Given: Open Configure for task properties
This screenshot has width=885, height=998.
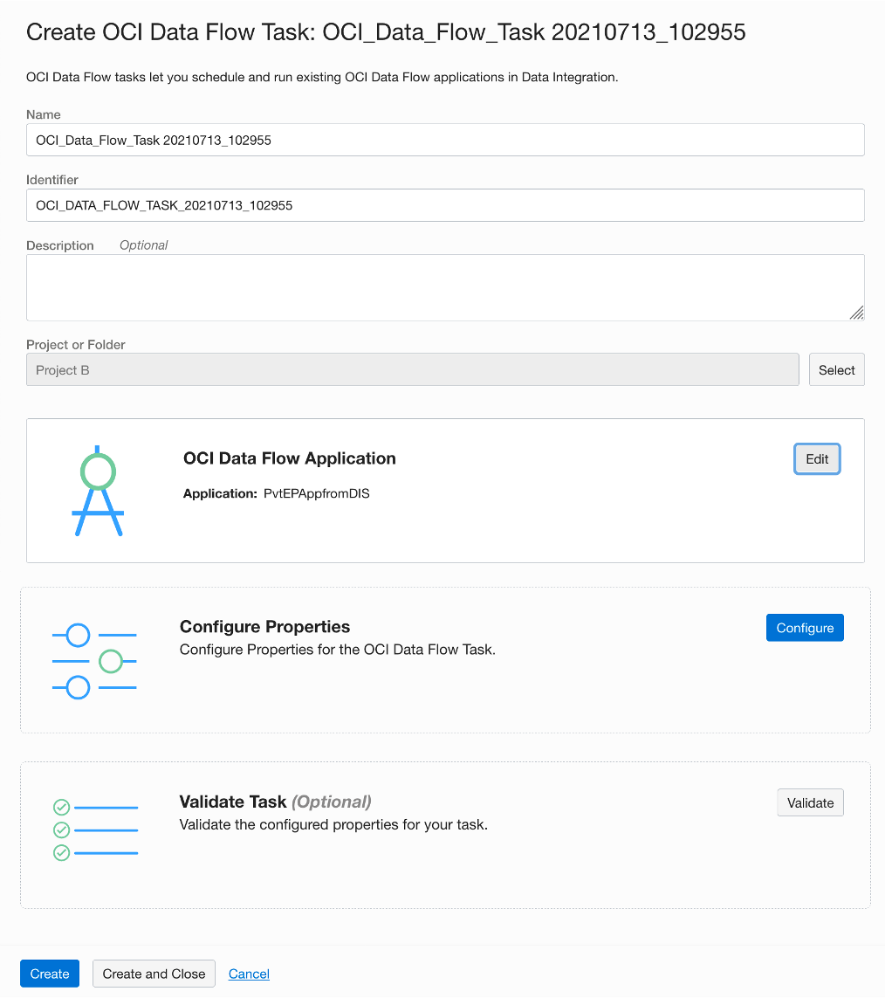Looking at the screenshot, I should tap(805, 628).
